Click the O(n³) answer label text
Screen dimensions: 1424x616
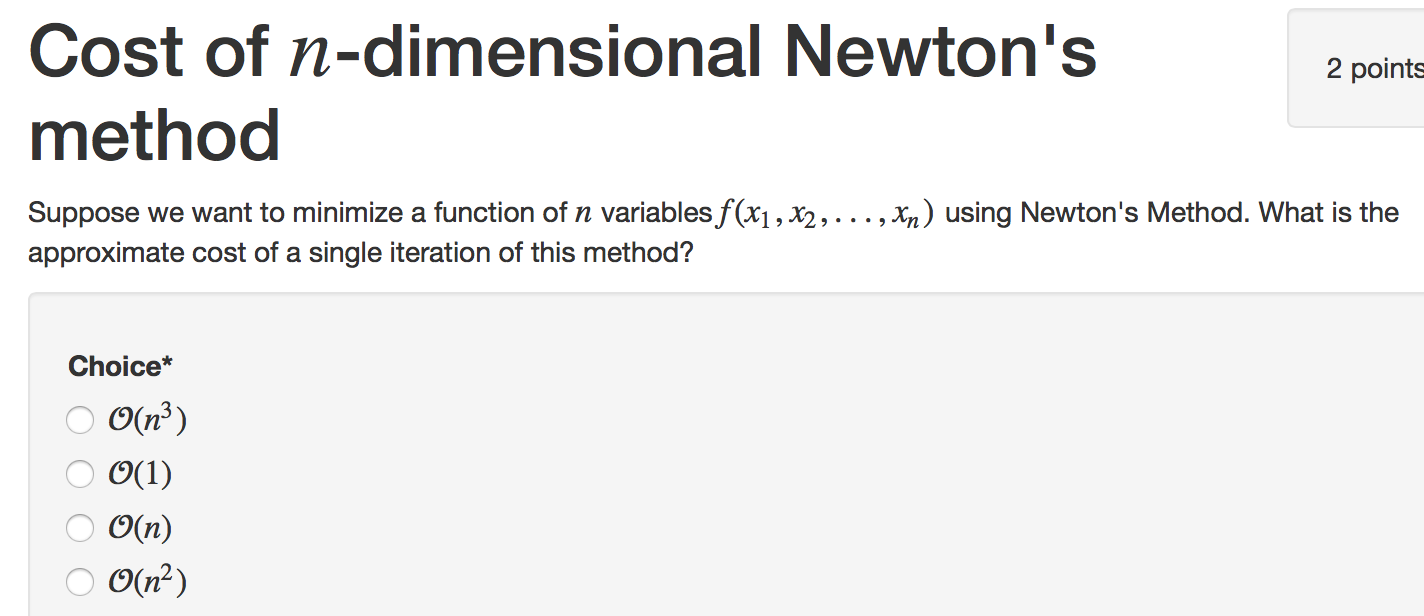pos(145,420)
